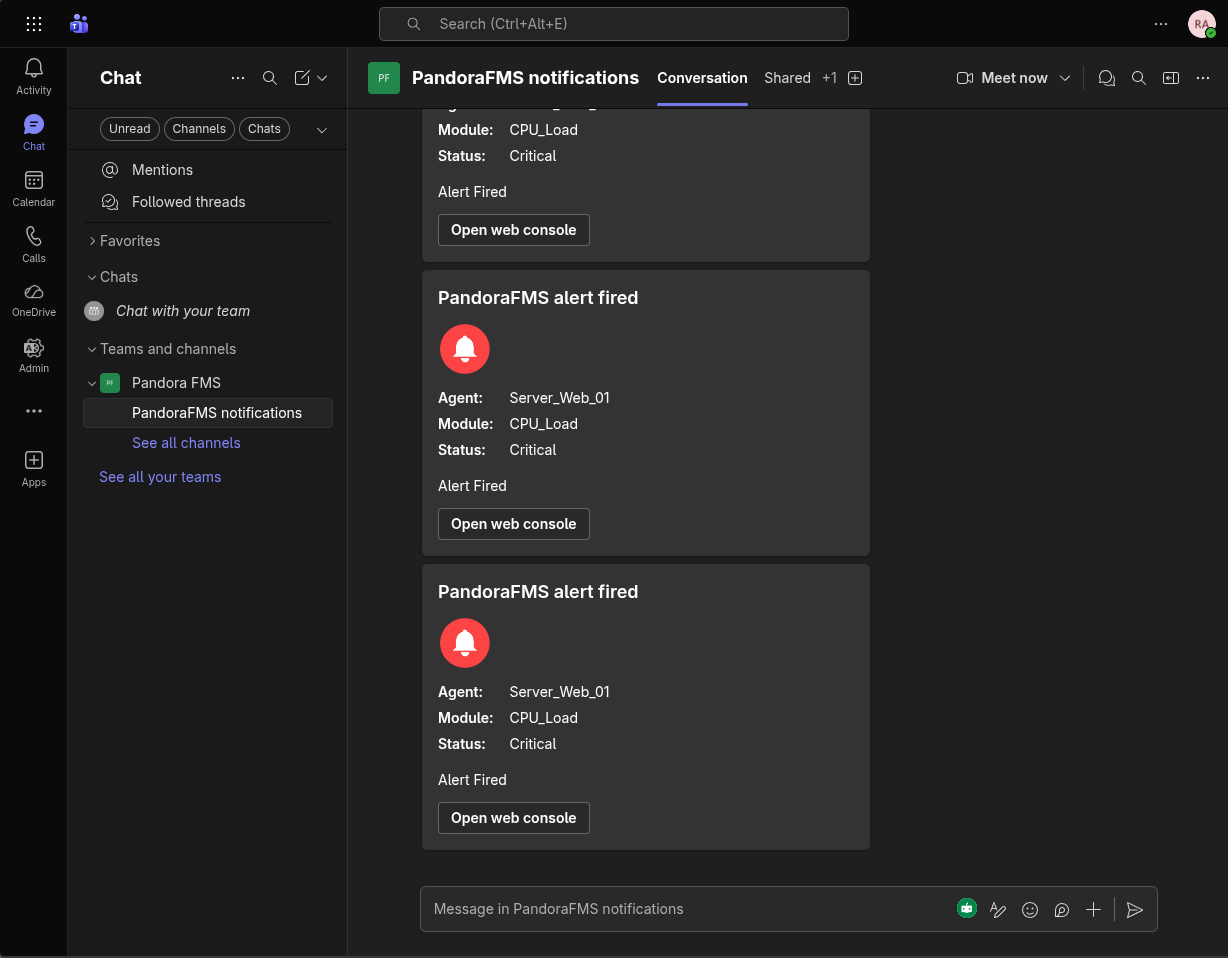Screen dimensions: 1228x958
Task: Open web console in the topmost card
Action: pyautogui.click(x=514, y=230)
